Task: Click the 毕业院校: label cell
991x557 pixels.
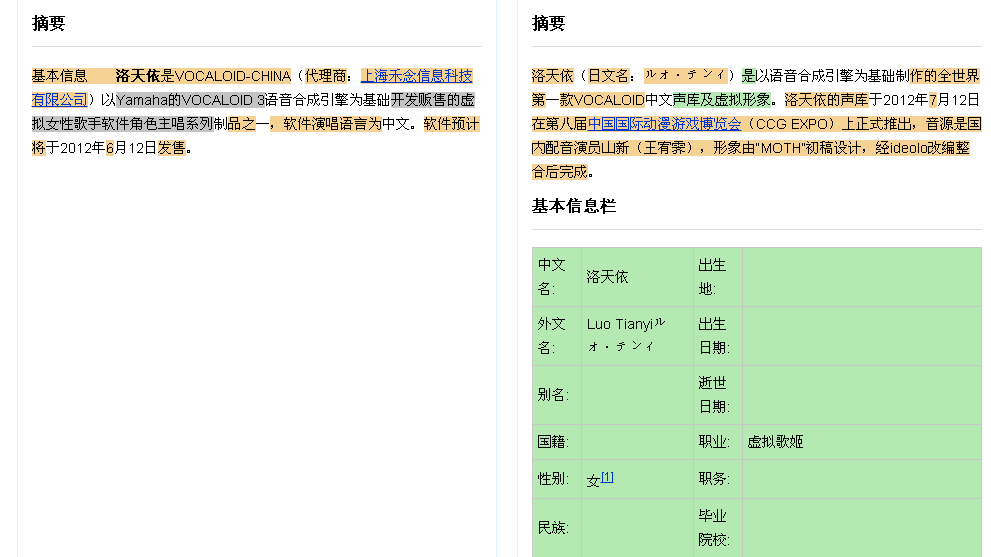Action: tap(718, 528)
